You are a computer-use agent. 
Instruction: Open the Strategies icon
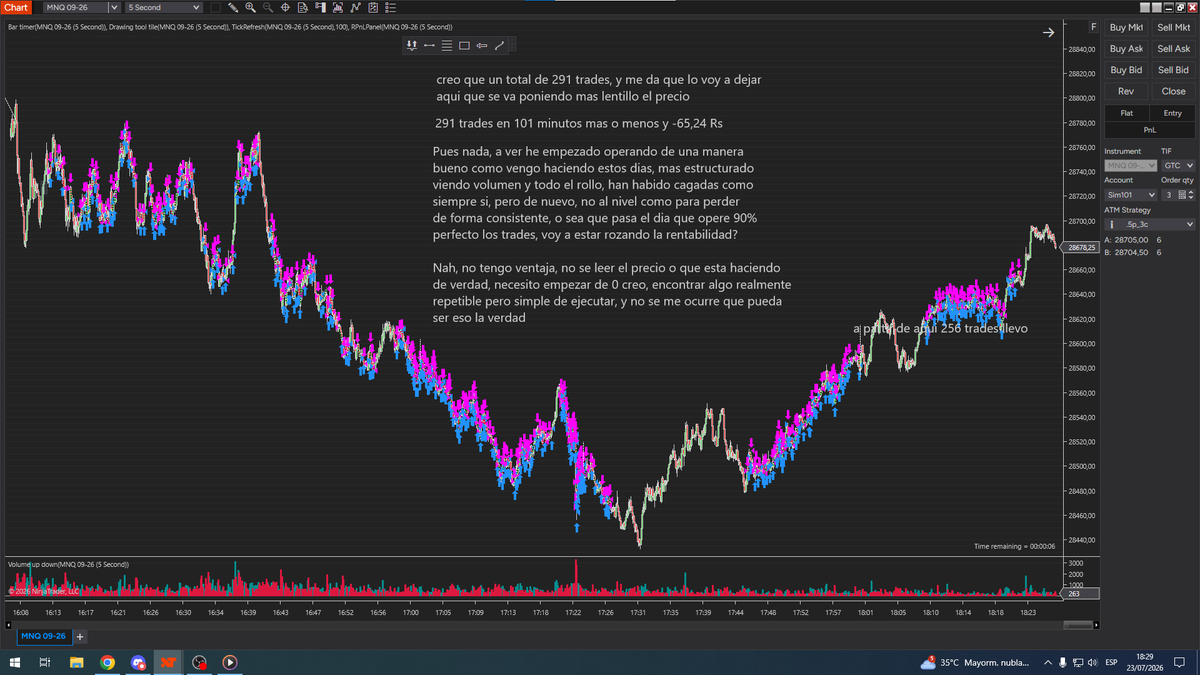point(373,7)
